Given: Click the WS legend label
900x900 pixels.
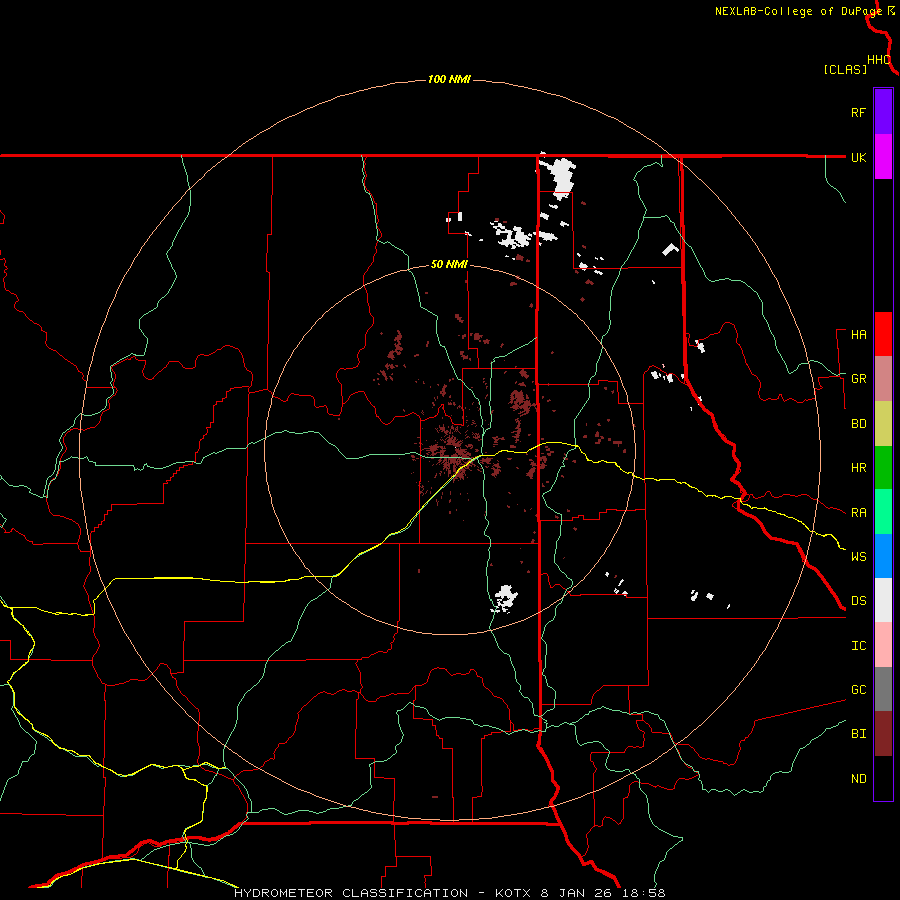Looking at the screenshot, I should point(858,557).
